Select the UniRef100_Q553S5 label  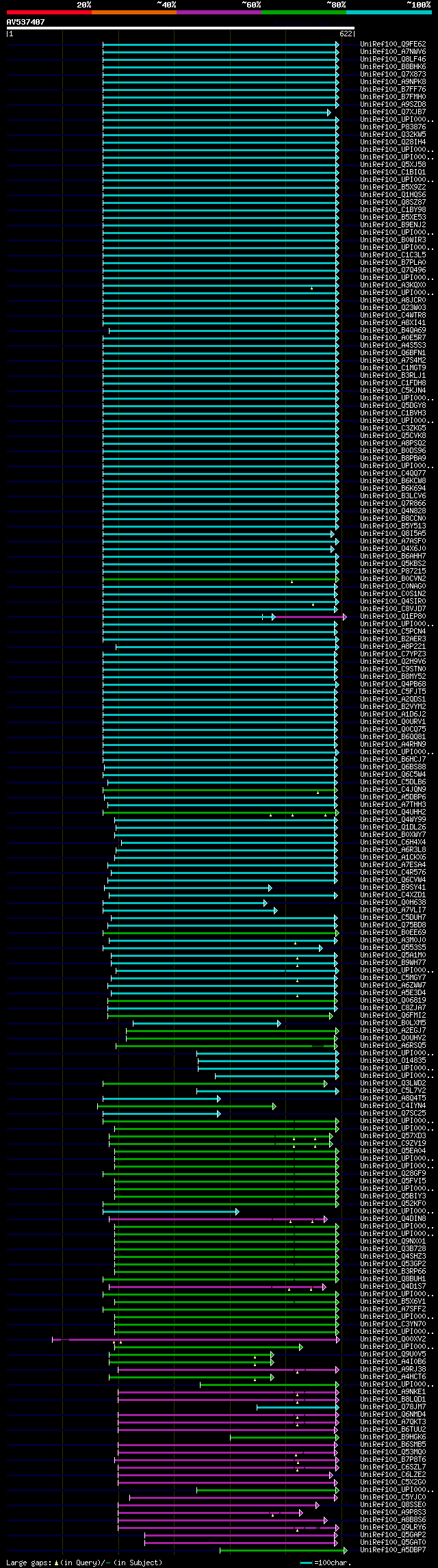(393, 948)
